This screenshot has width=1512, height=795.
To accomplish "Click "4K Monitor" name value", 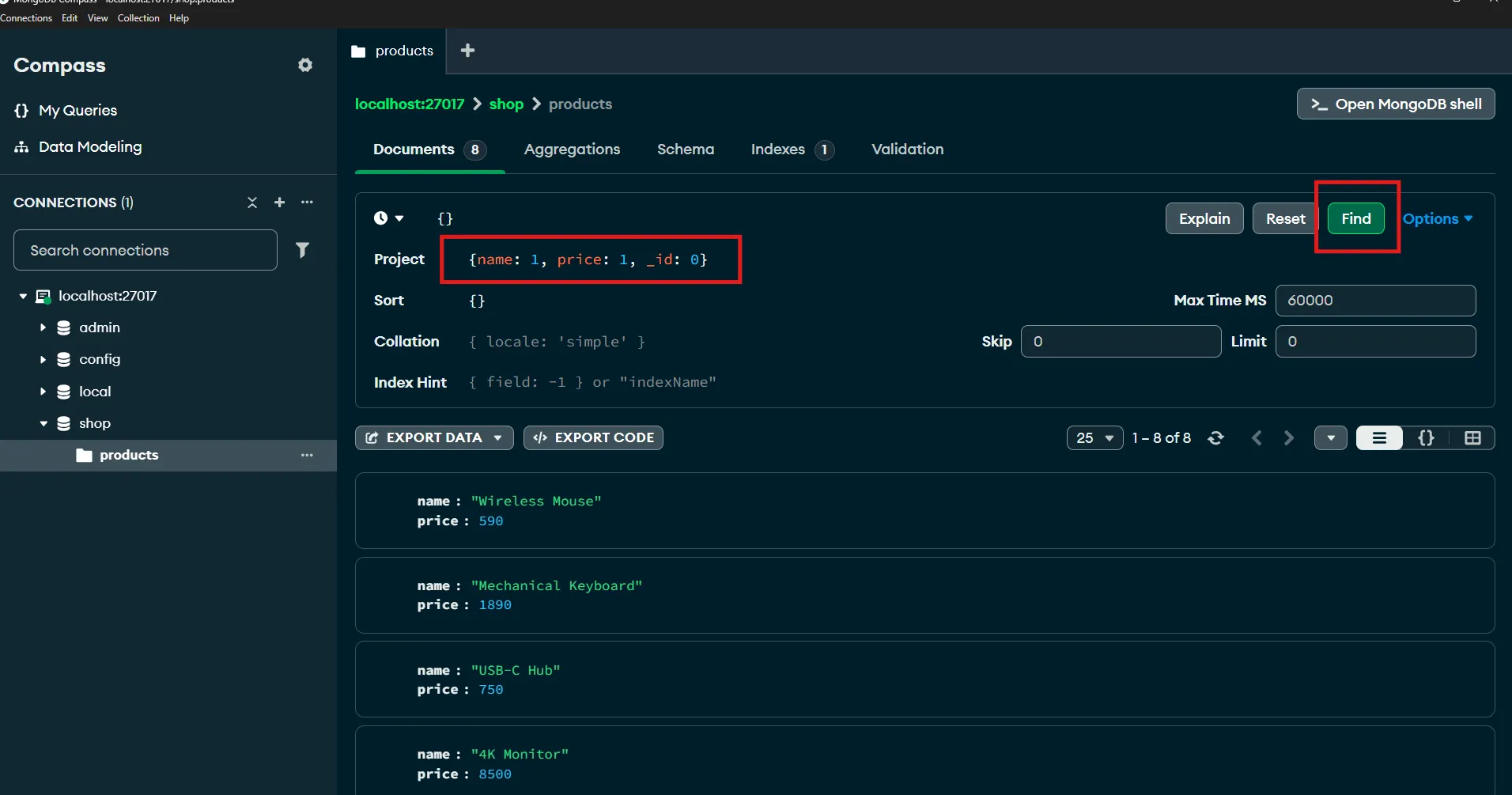I will click(520, 755).
